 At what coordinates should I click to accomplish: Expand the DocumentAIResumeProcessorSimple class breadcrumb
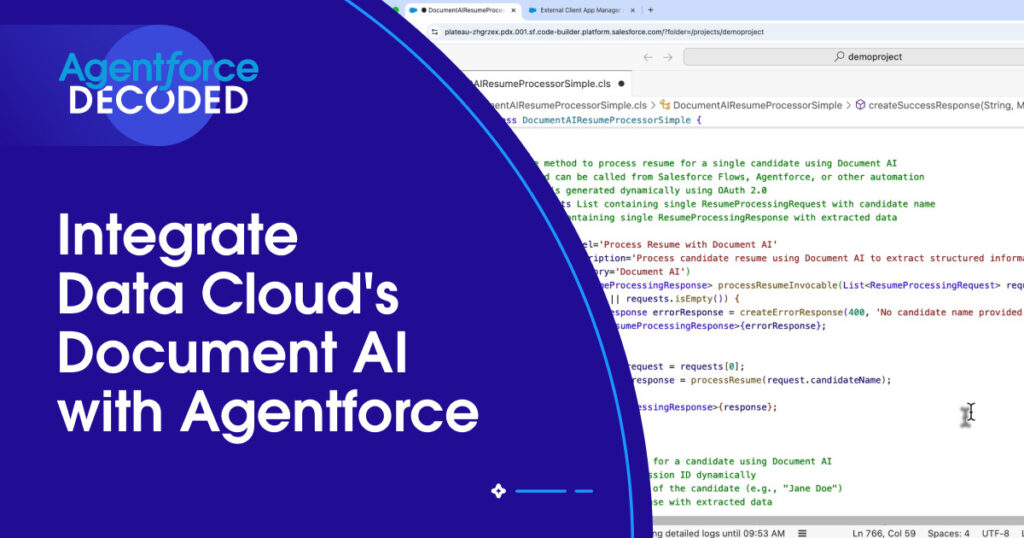(x=757, y=104)
